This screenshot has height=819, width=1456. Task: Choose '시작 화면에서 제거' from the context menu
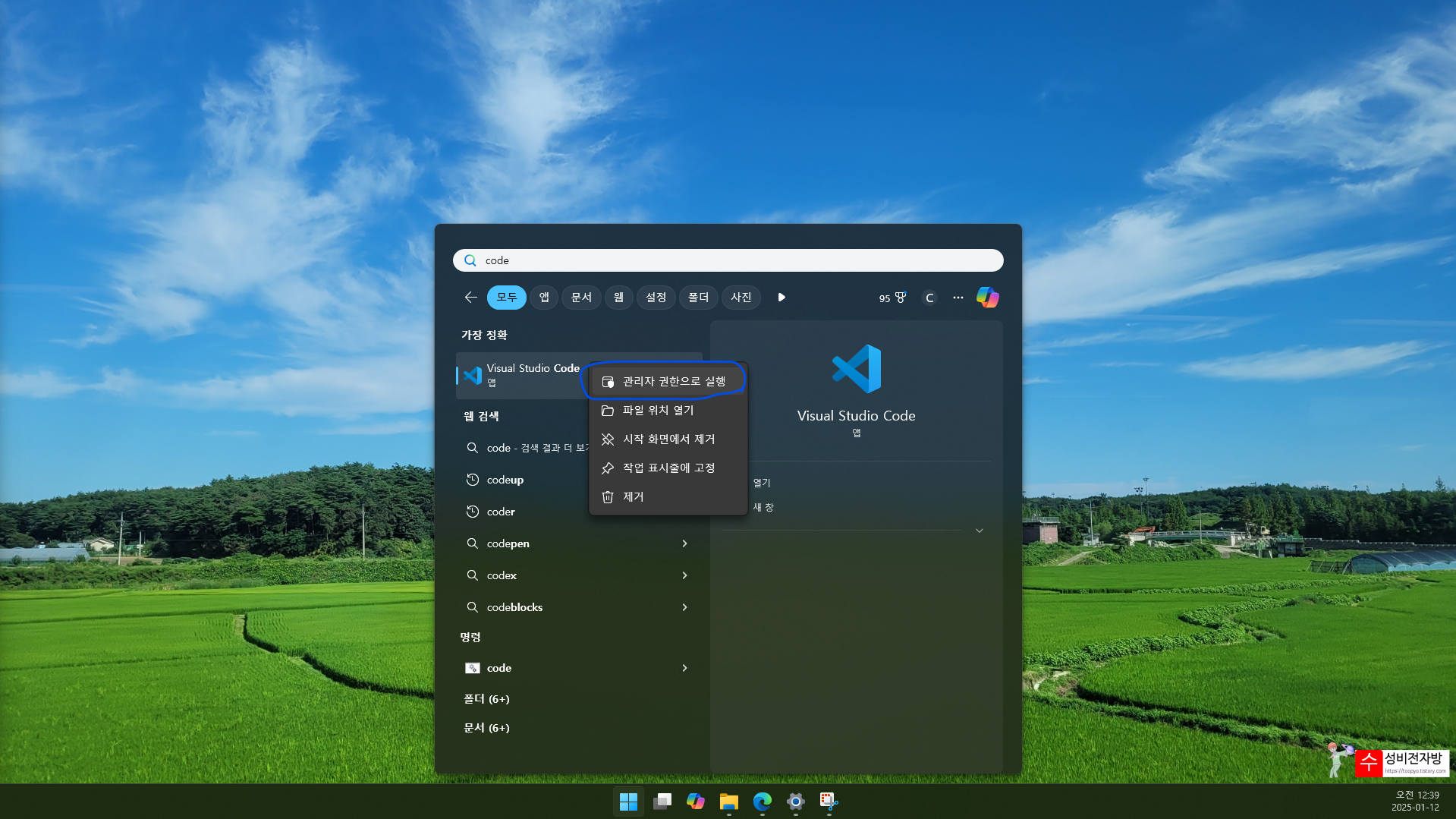(668, 439)
